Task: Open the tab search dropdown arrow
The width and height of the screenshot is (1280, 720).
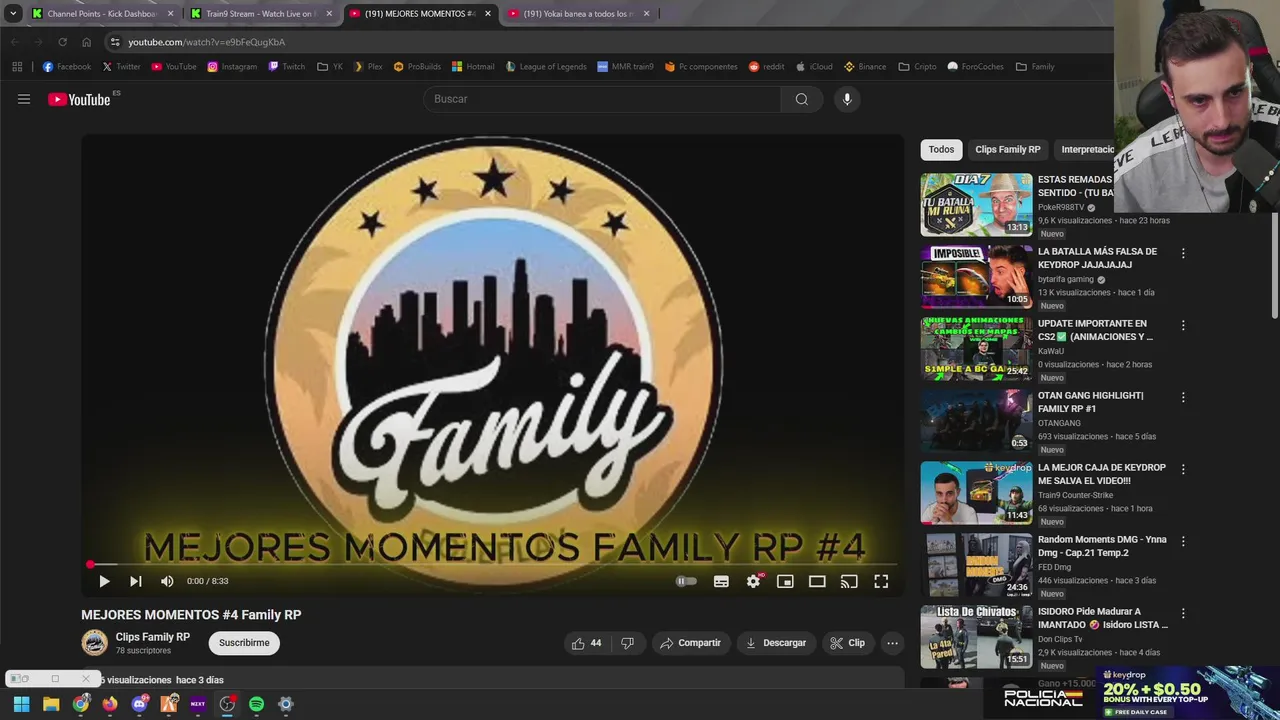Action: pos(13,14)
